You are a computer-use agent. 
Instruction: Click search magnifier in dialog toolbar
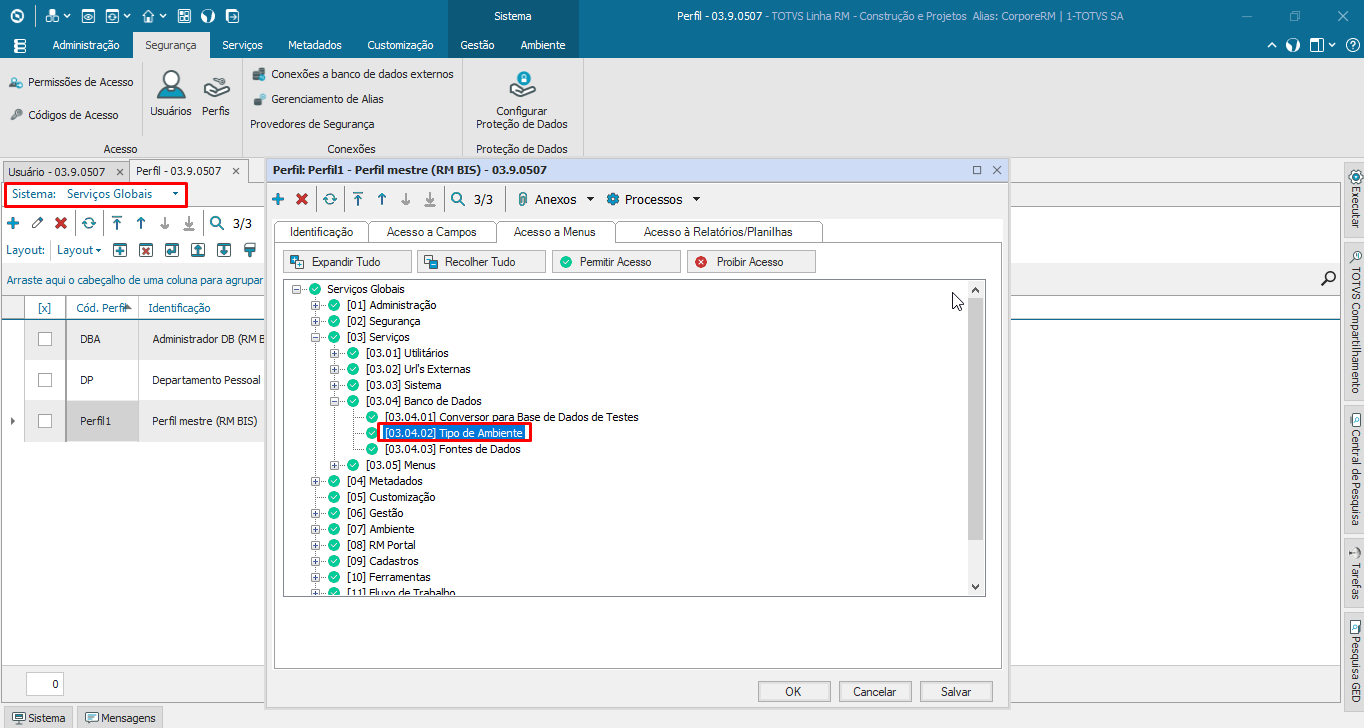pos(458,199)
